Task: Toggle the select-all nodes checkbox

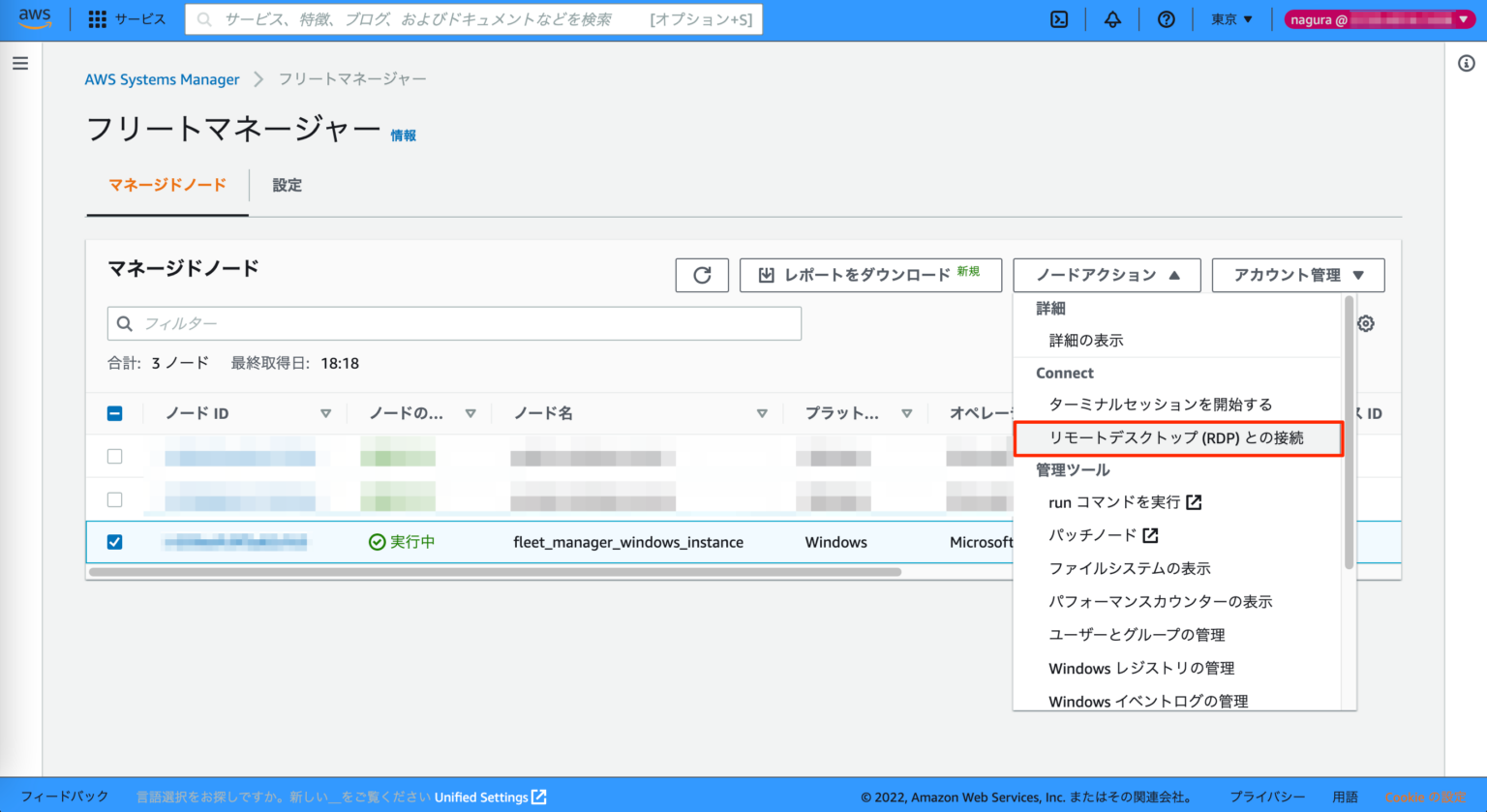Action: pyautogui.click(x=114, y=412)
